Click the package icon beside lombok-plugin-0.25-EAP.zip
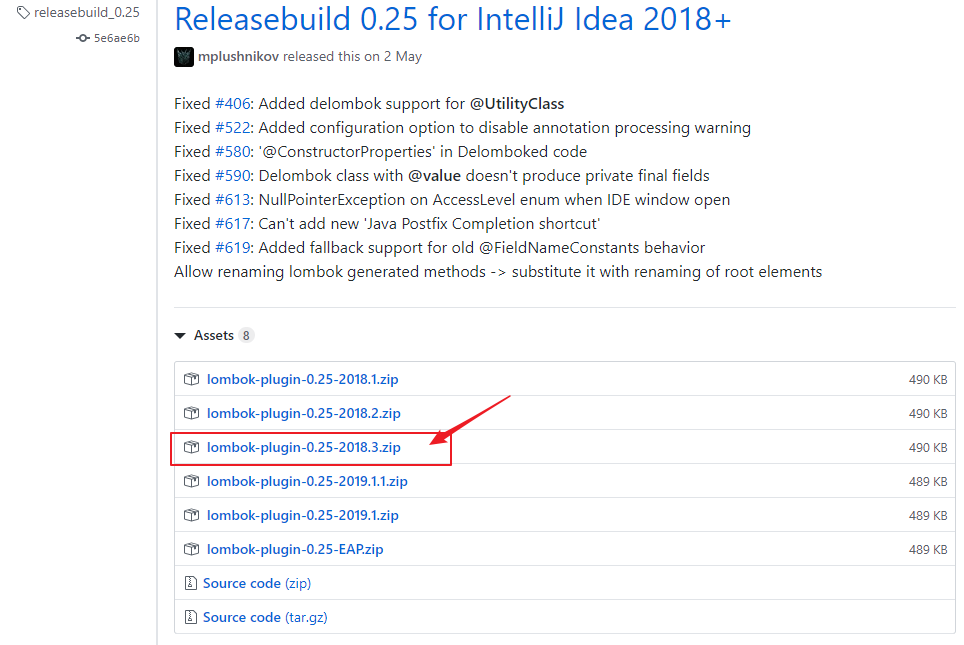 [x=191, y=549]
